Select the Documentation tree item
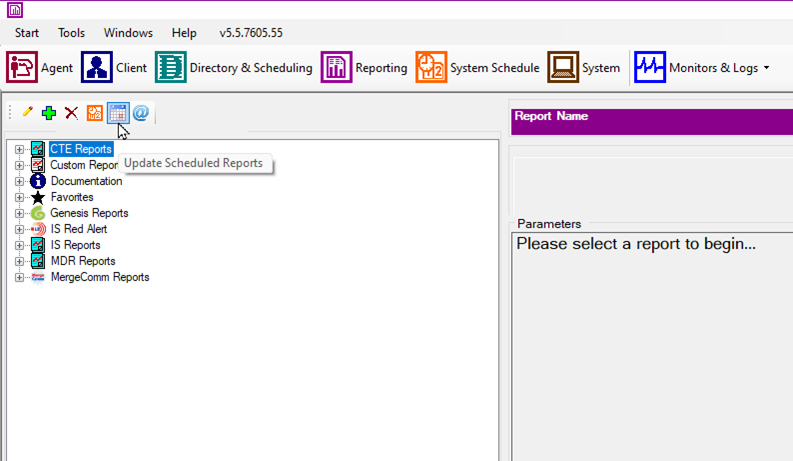 (86, 181)
